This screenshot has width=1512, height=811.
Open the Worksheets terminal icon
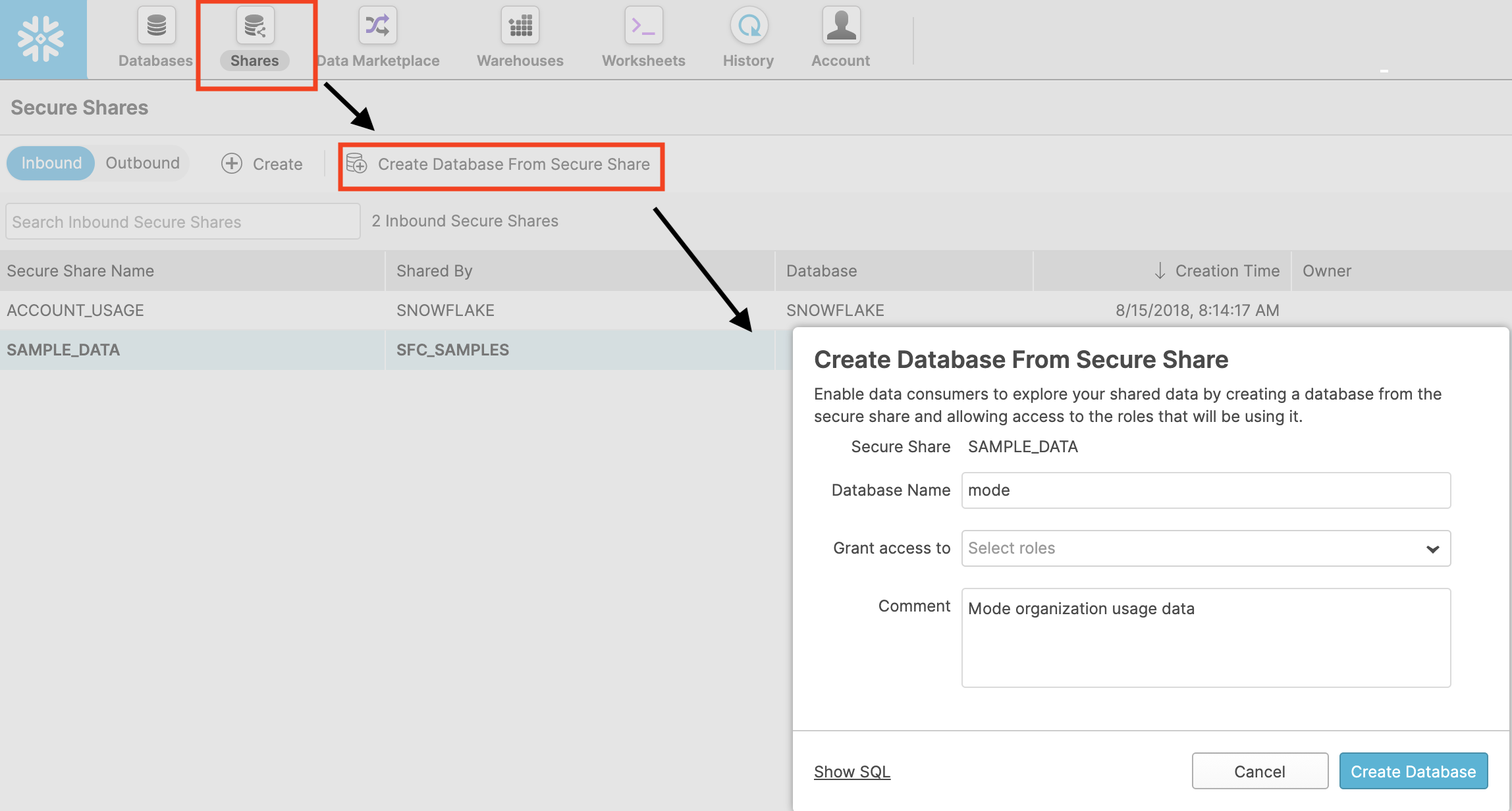(643, 26)
